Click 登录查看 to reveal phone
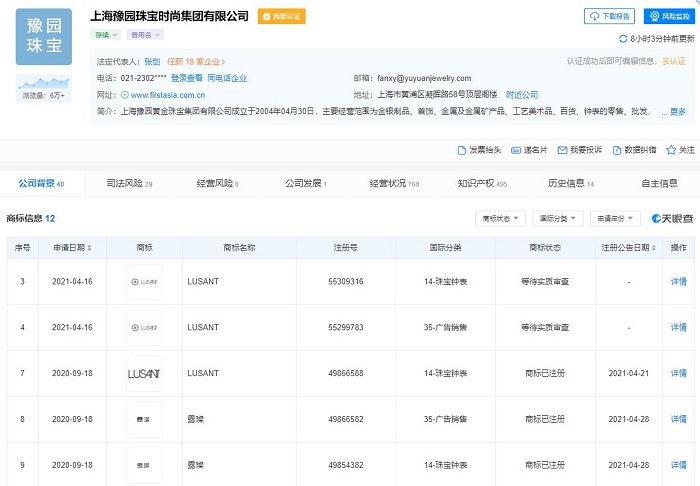Screen dimensions: 700x486 187,78
